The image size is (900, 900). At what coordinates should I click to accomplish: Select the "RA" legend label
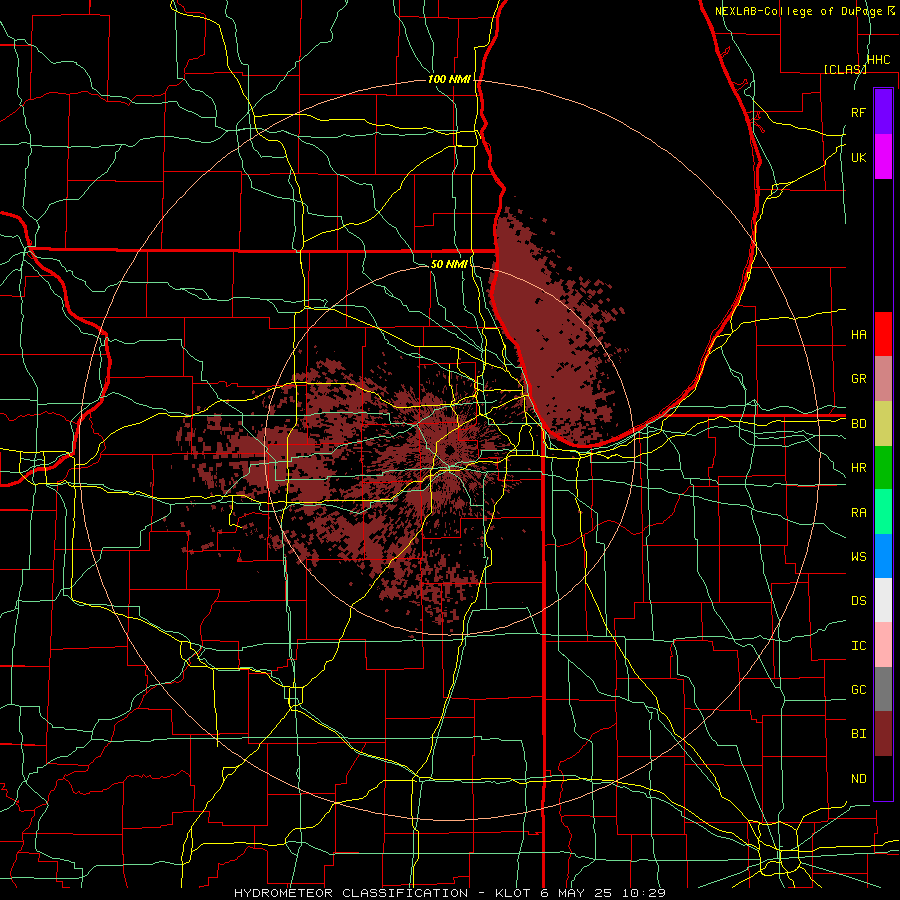pyautogui.click(x=859, y=513)
